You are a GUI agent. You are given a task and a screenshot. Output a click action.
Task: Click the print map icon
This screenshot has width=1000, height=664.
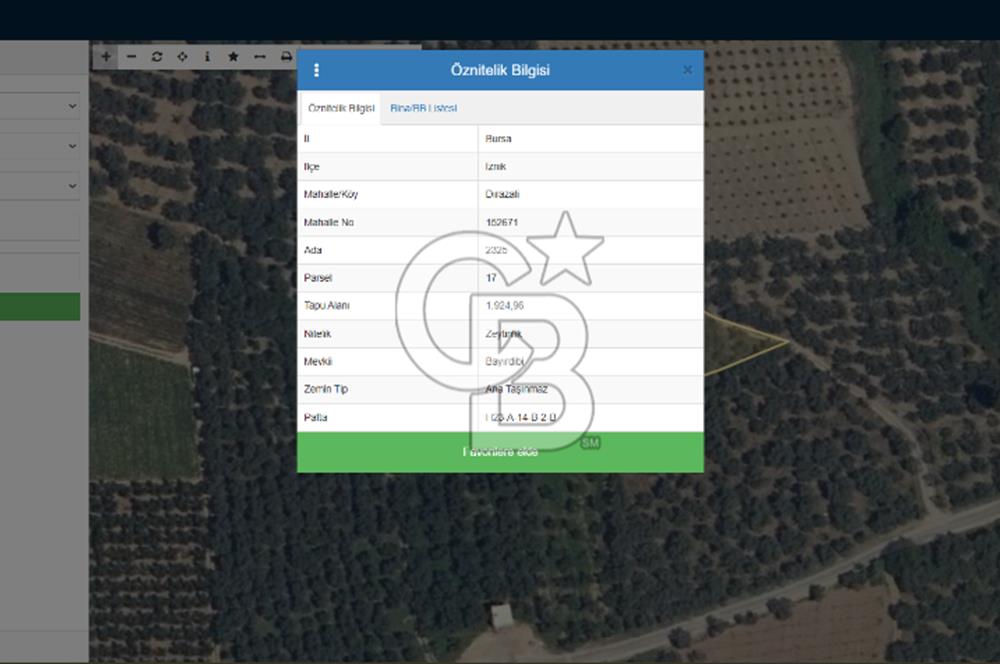(x=286, y=57)
